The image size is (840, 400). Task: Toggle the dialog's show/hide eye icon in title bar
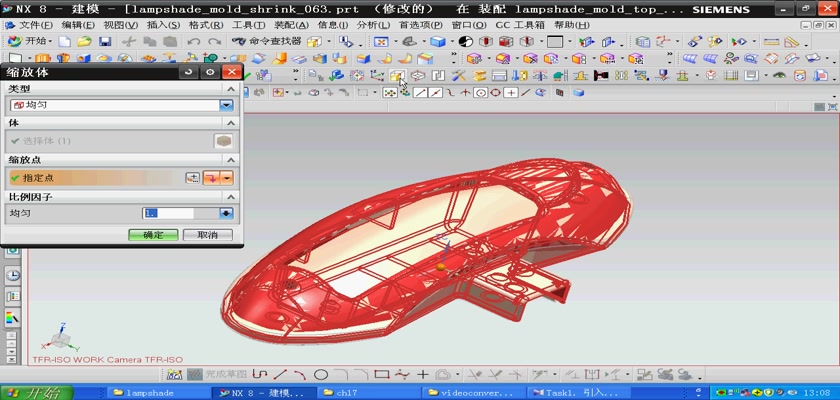pyautogui.click(x=209, y=72)
